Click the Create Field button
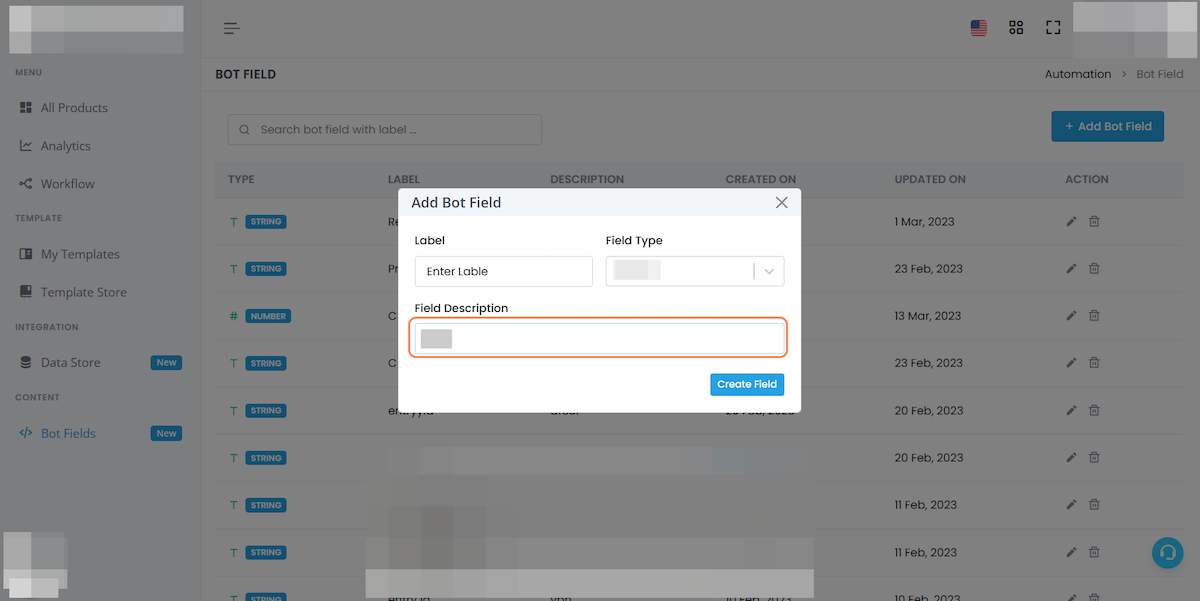 coord(747,384)
